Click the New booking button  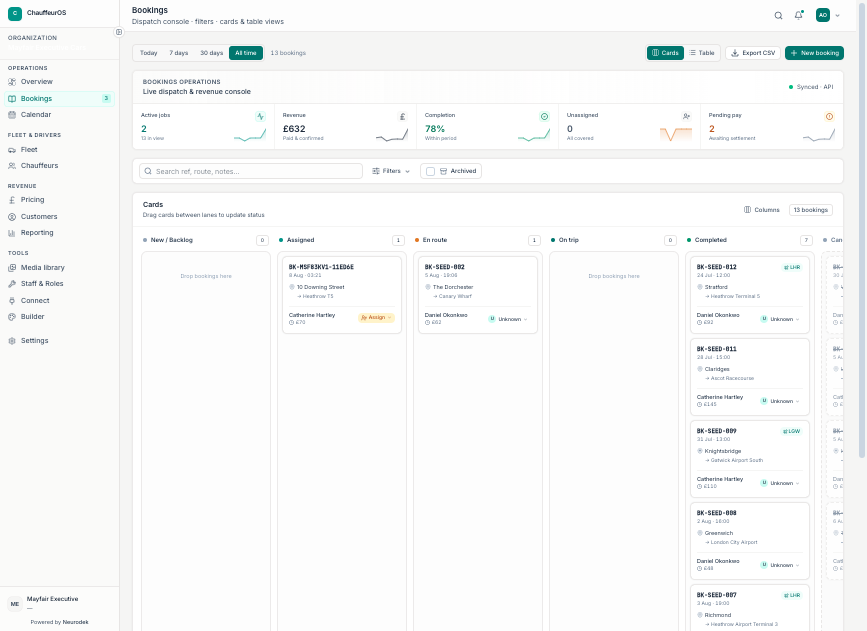click(x=814, y=53)
